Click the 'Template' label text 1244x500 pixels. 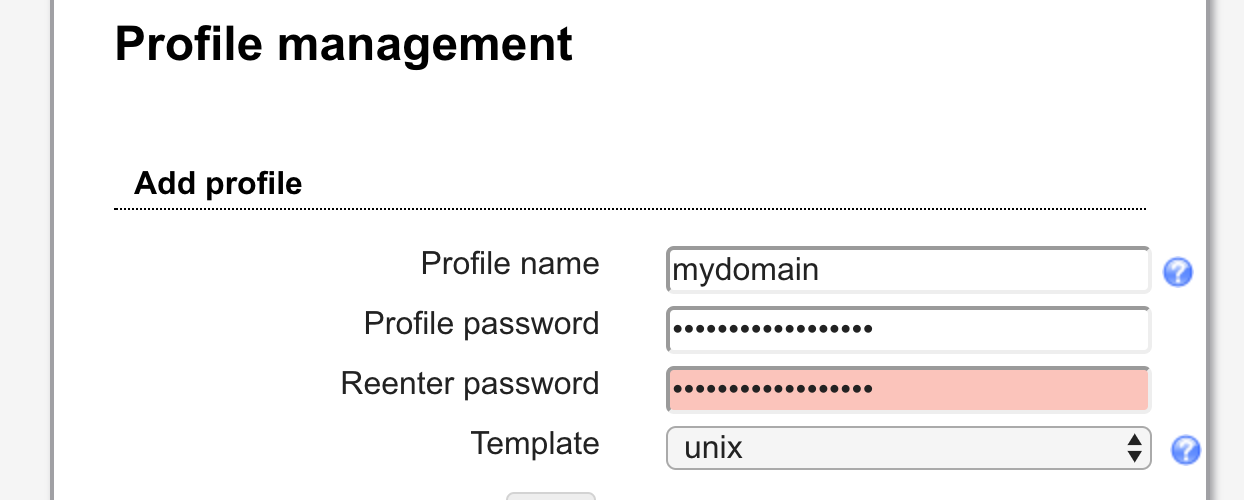tap(535, 443)
